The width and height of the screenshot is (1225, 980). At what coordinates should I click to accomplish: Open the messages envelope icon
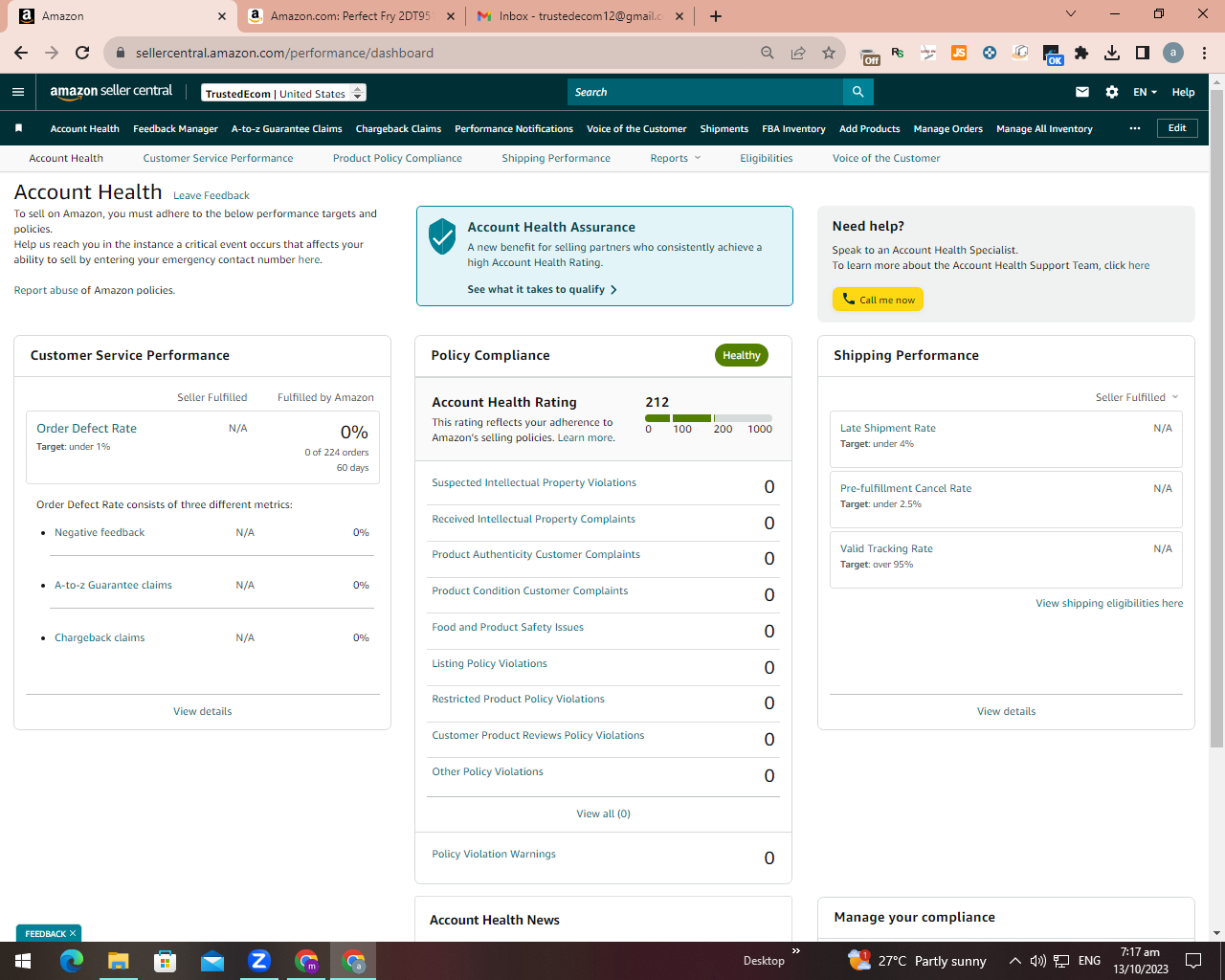tap(1082, 92)
